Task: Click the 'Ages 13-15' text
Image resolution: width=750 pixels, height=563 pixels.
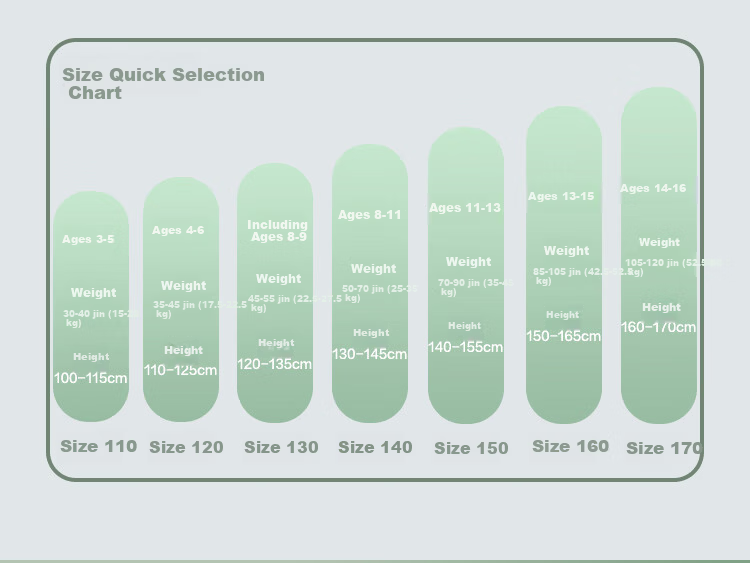Action: (561, 196)
